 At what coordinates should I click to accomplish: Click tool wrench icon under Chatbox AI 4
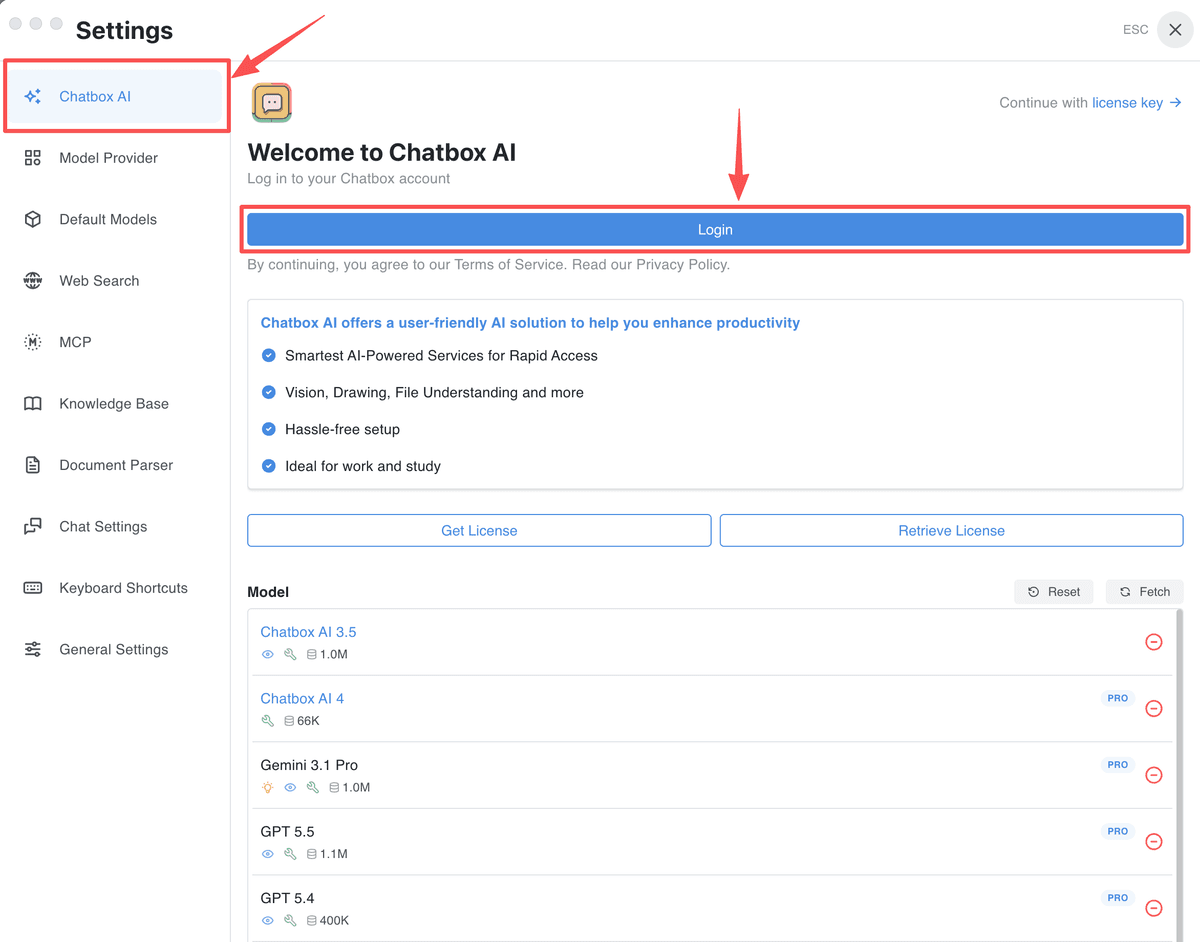(268, 721)
